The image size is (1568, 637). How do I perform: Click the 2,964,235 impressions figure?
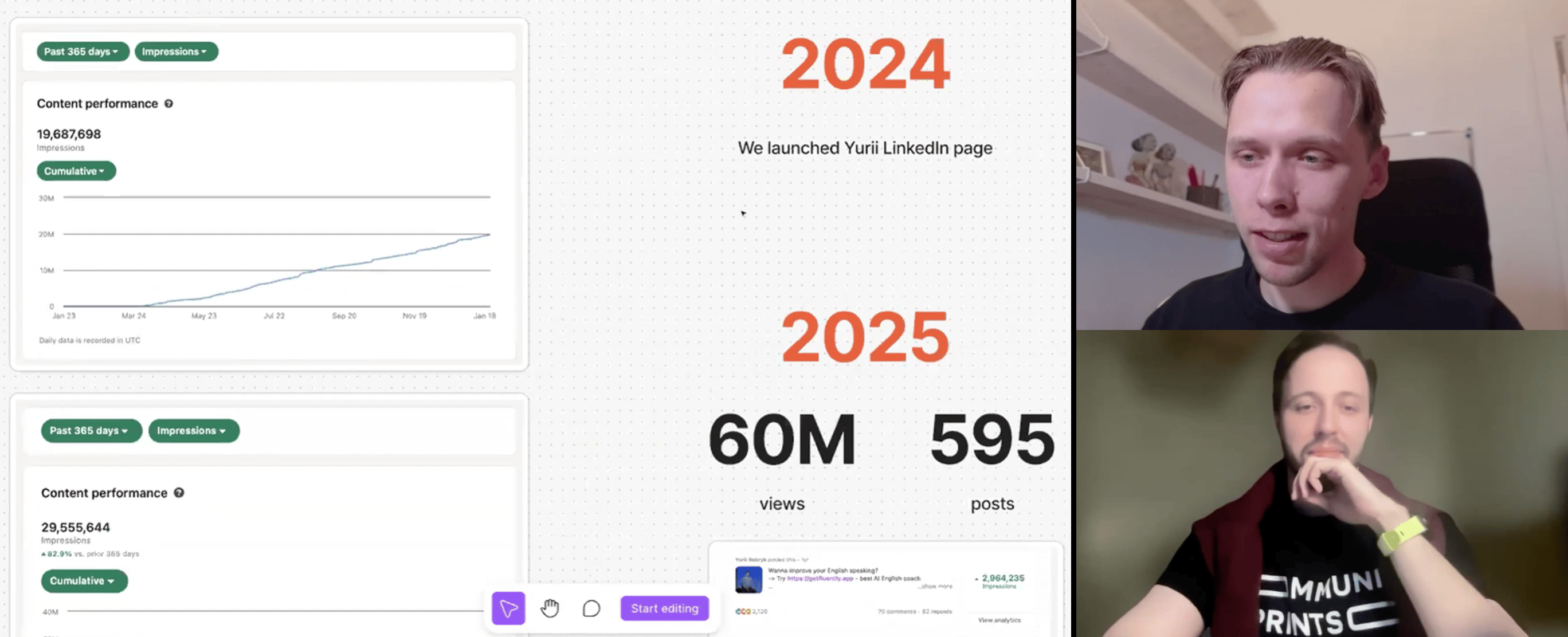tap(1002, 578)
